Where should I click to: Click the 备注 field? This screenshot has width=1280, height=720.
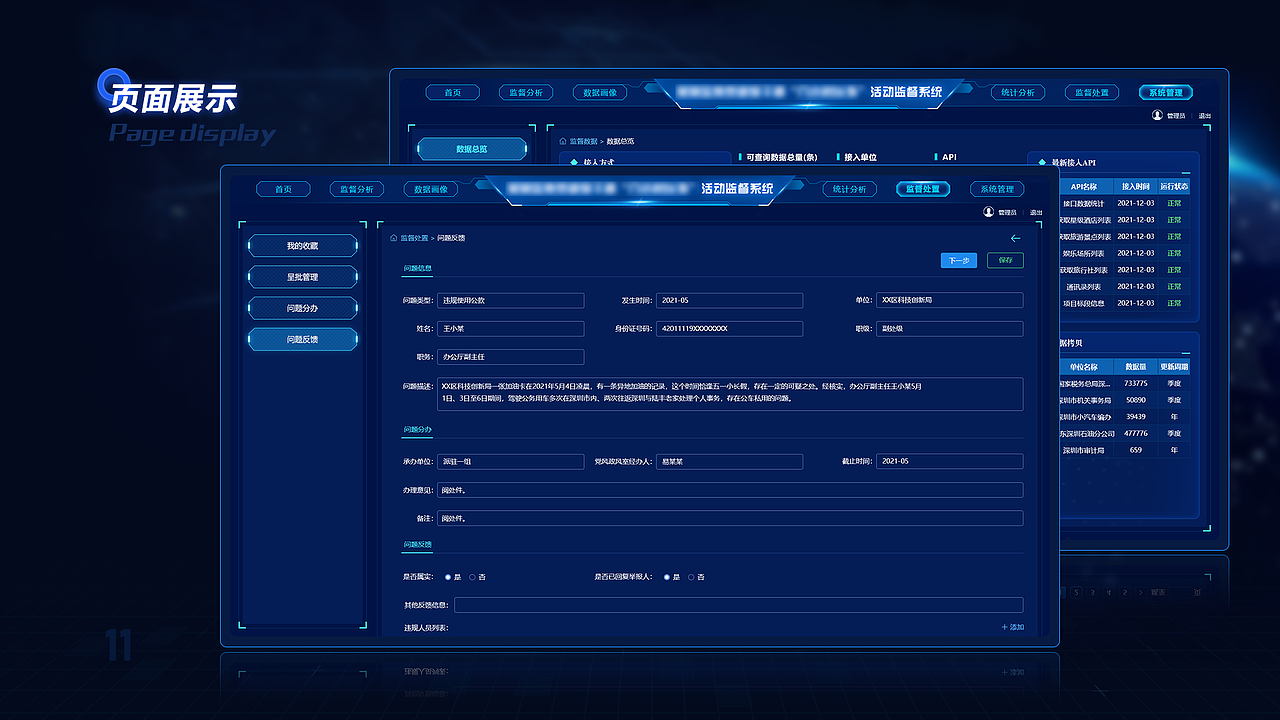click(730, 518)
